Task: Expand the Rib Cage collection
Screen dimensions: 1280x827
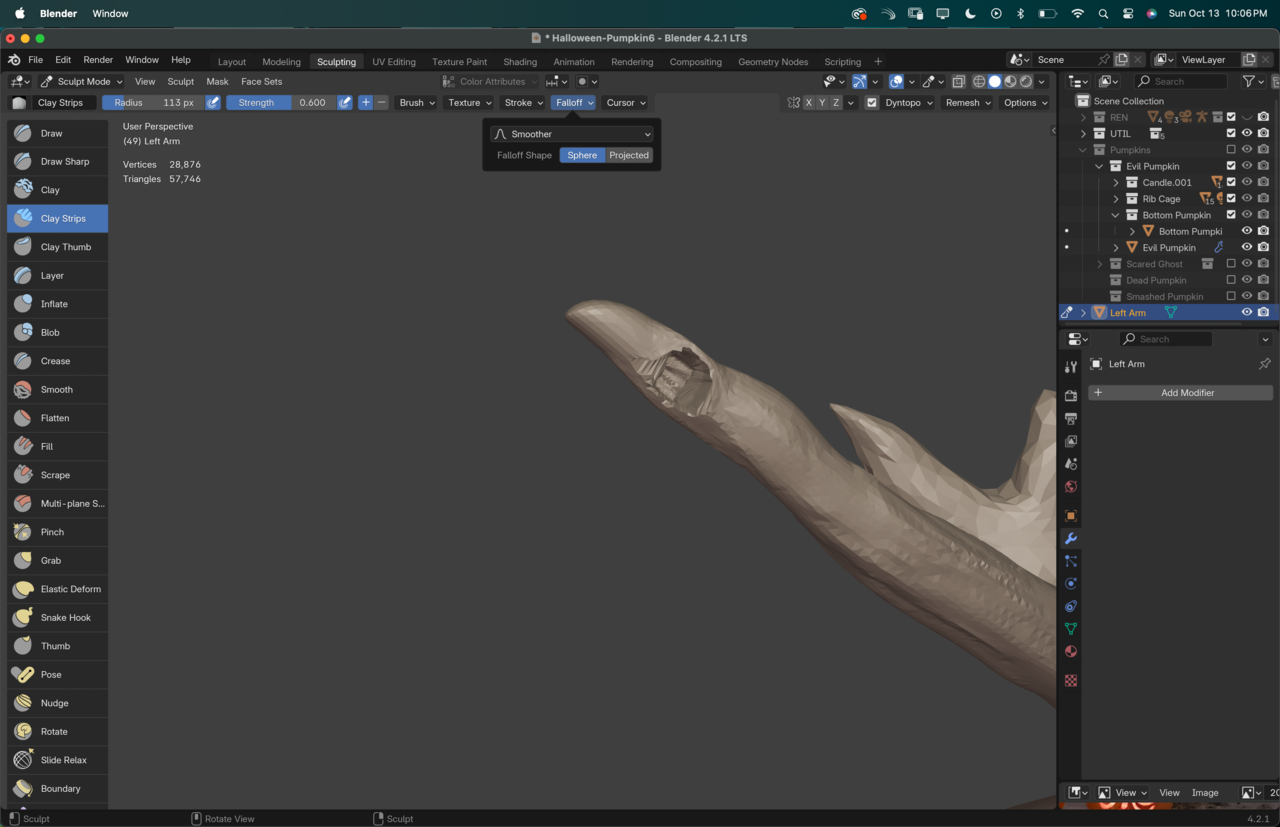Action: 1116,199
